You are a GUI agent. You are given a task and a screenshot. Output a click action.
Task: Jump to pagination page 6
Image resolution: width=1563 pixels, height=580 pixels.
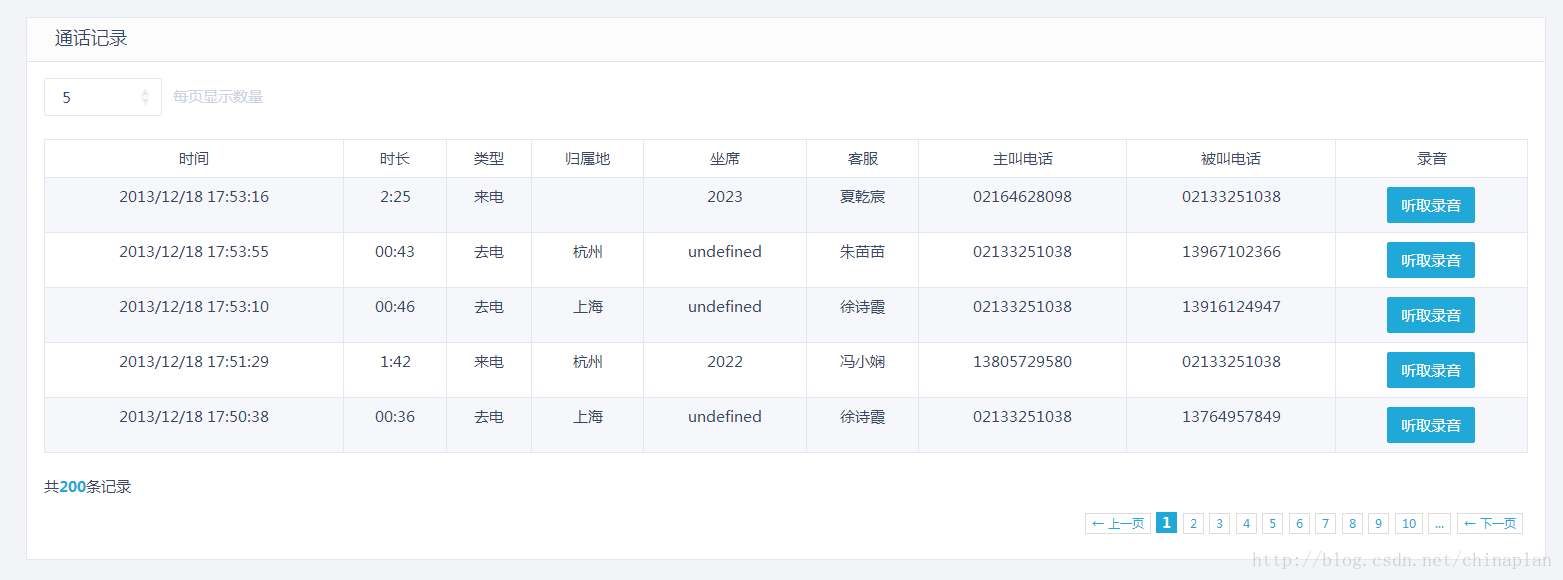(x=1299, y=523)
